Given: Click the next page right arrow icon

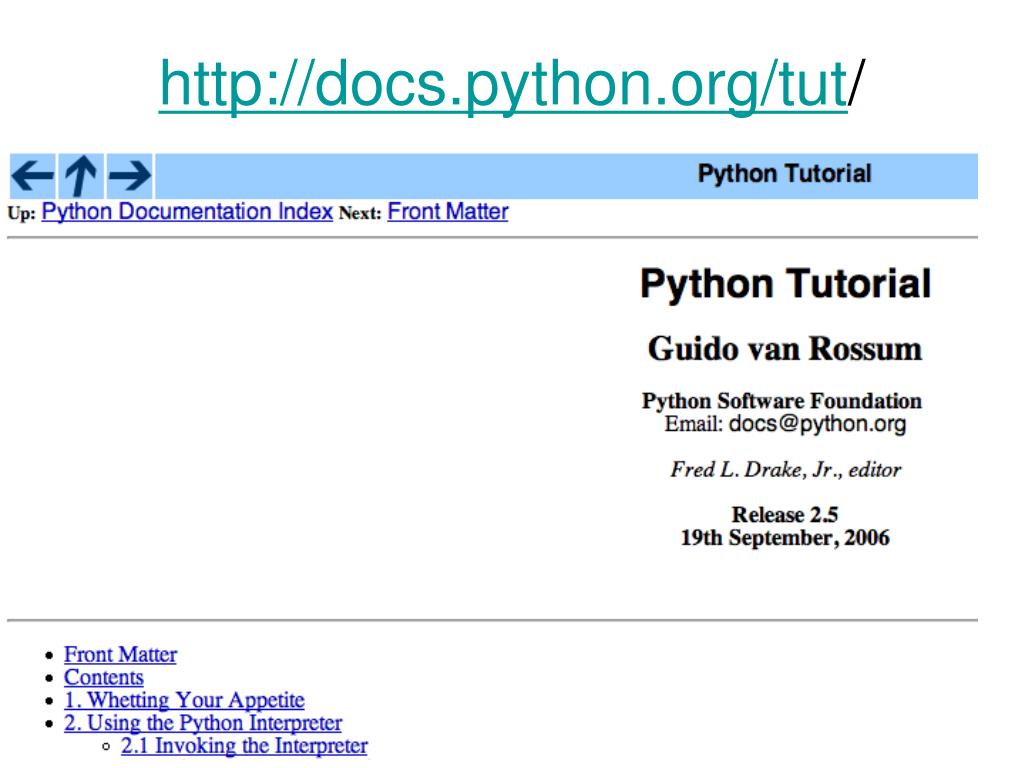Looking at the screenshot, I should point(130,176).
